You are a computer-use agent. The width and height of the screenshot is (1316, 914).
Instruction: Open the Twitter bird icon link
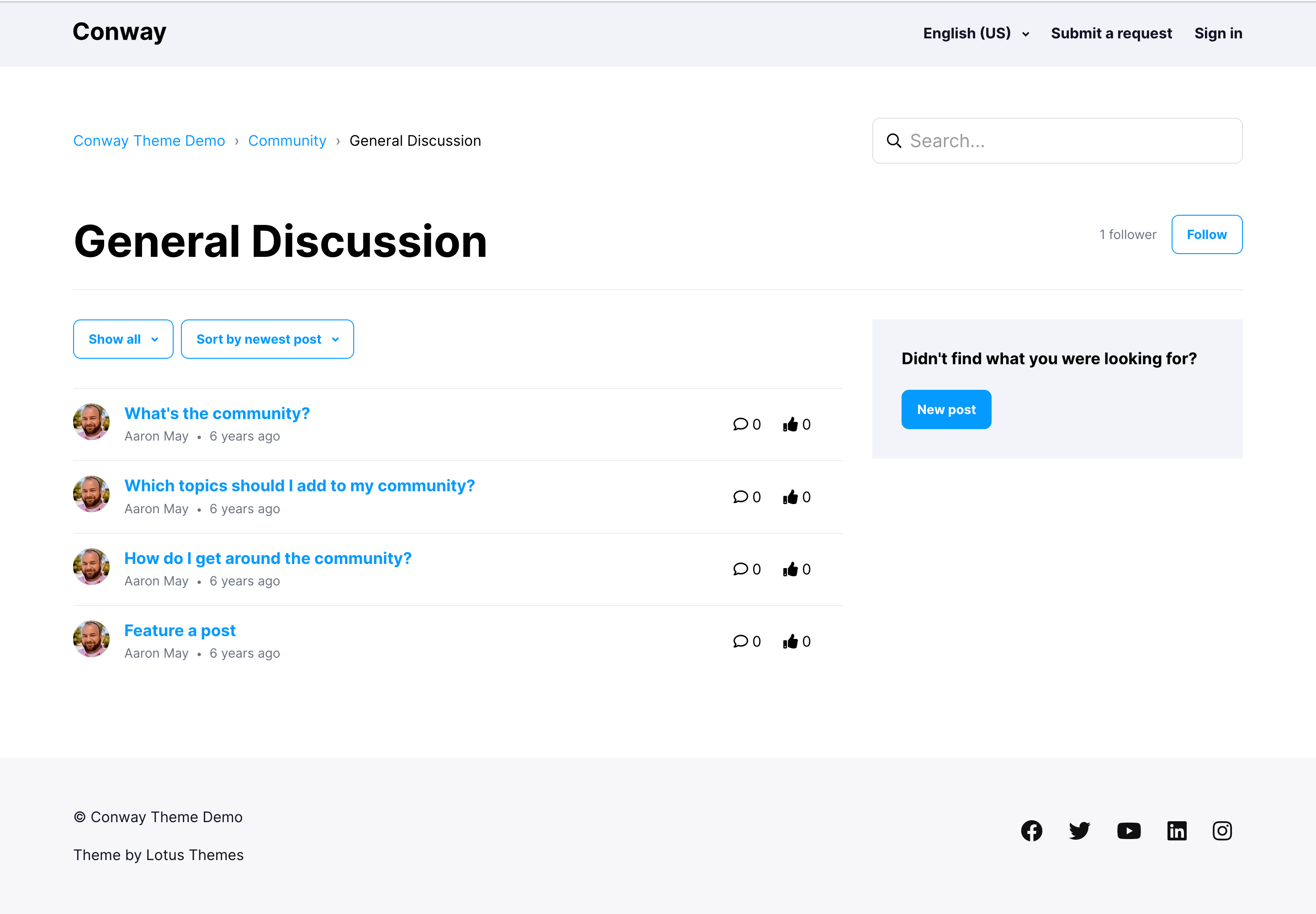1079,830
